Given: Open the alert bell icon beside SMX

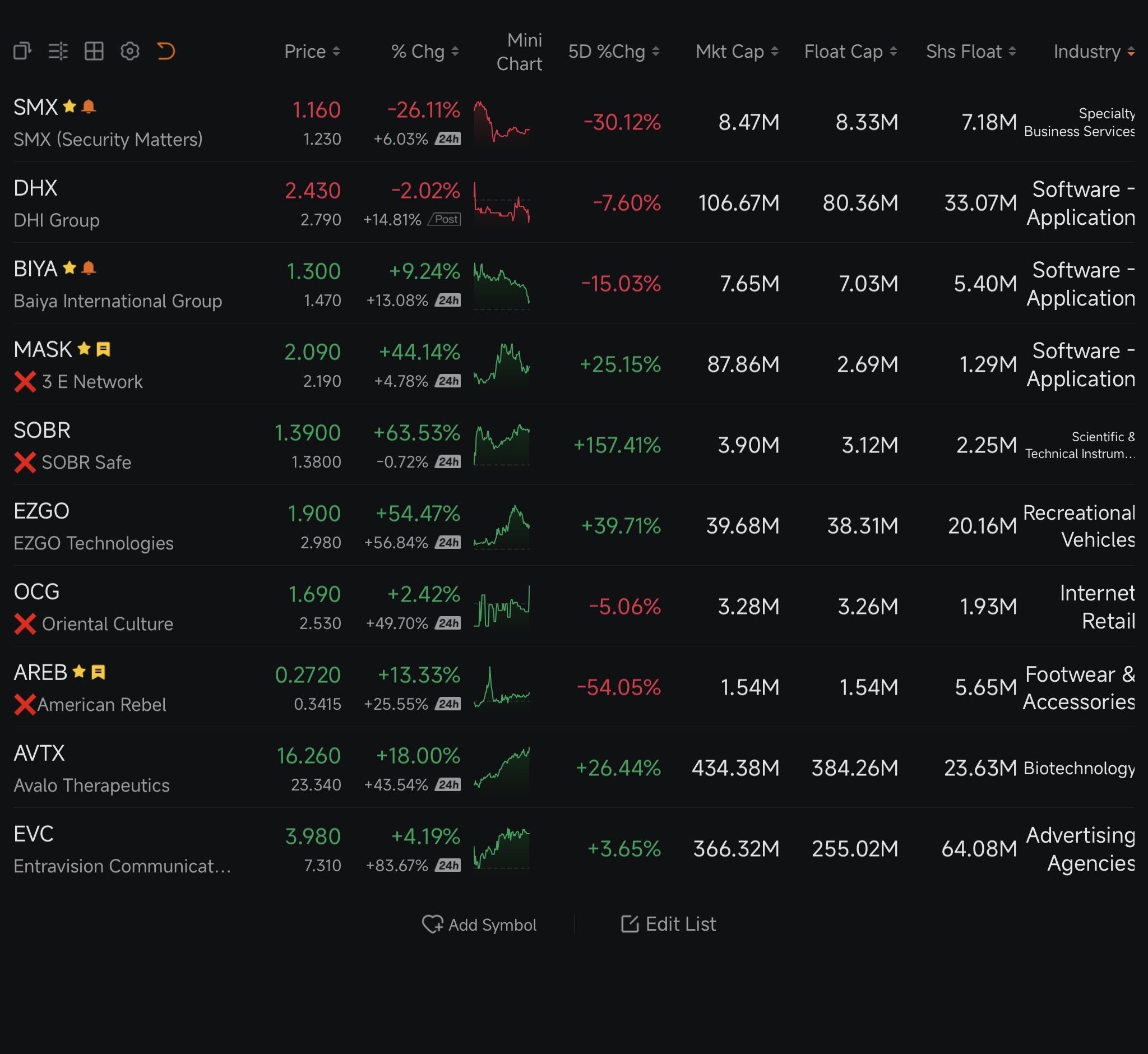Looking at the screenshot, I should 89,107.
